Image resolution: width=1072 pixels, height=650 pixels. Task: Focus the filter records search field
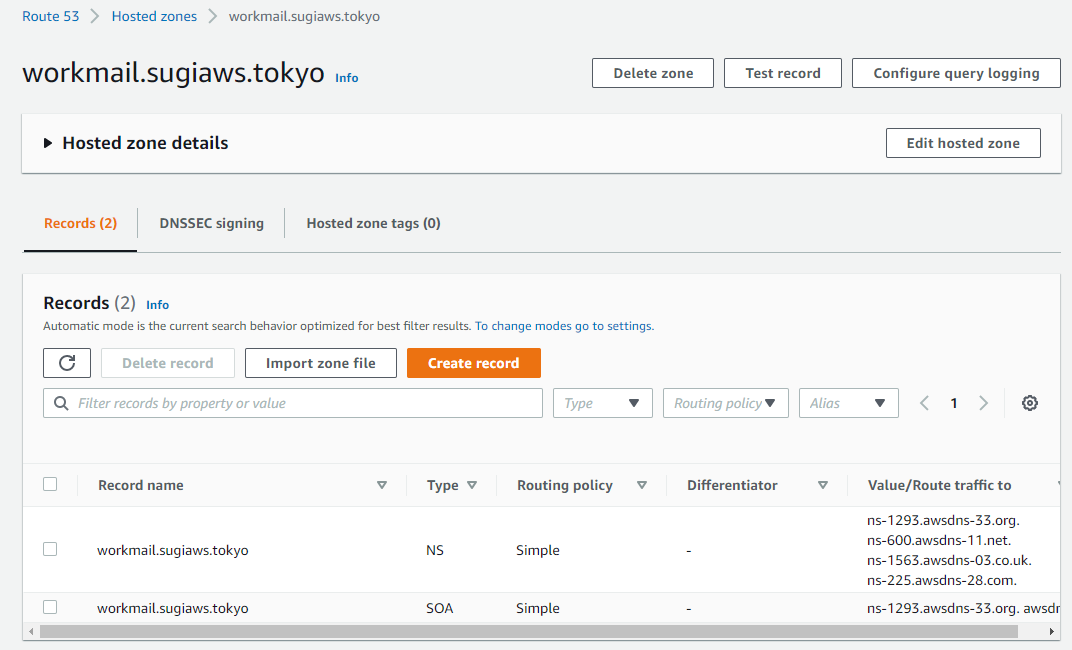(x=293, y=403)
